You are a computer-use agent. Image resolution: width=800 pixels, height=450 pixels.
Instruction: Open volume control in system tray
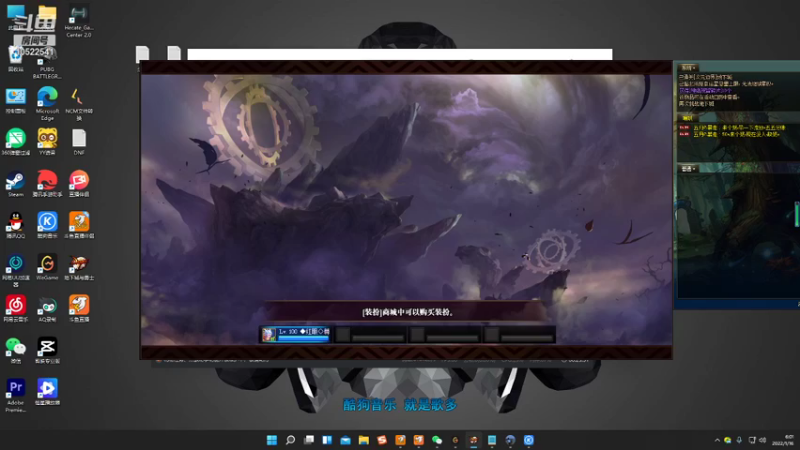pyautogui.click(x=763, y=440)
